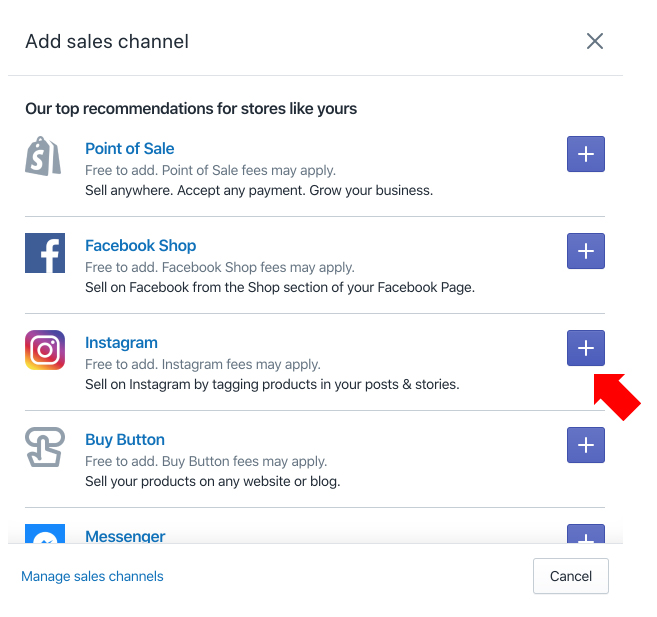This screenshot has width=657, height=617.
Task: Add the Facebook Shop channel with plus button
Action: pyautogui.click(x=586, y=251)
